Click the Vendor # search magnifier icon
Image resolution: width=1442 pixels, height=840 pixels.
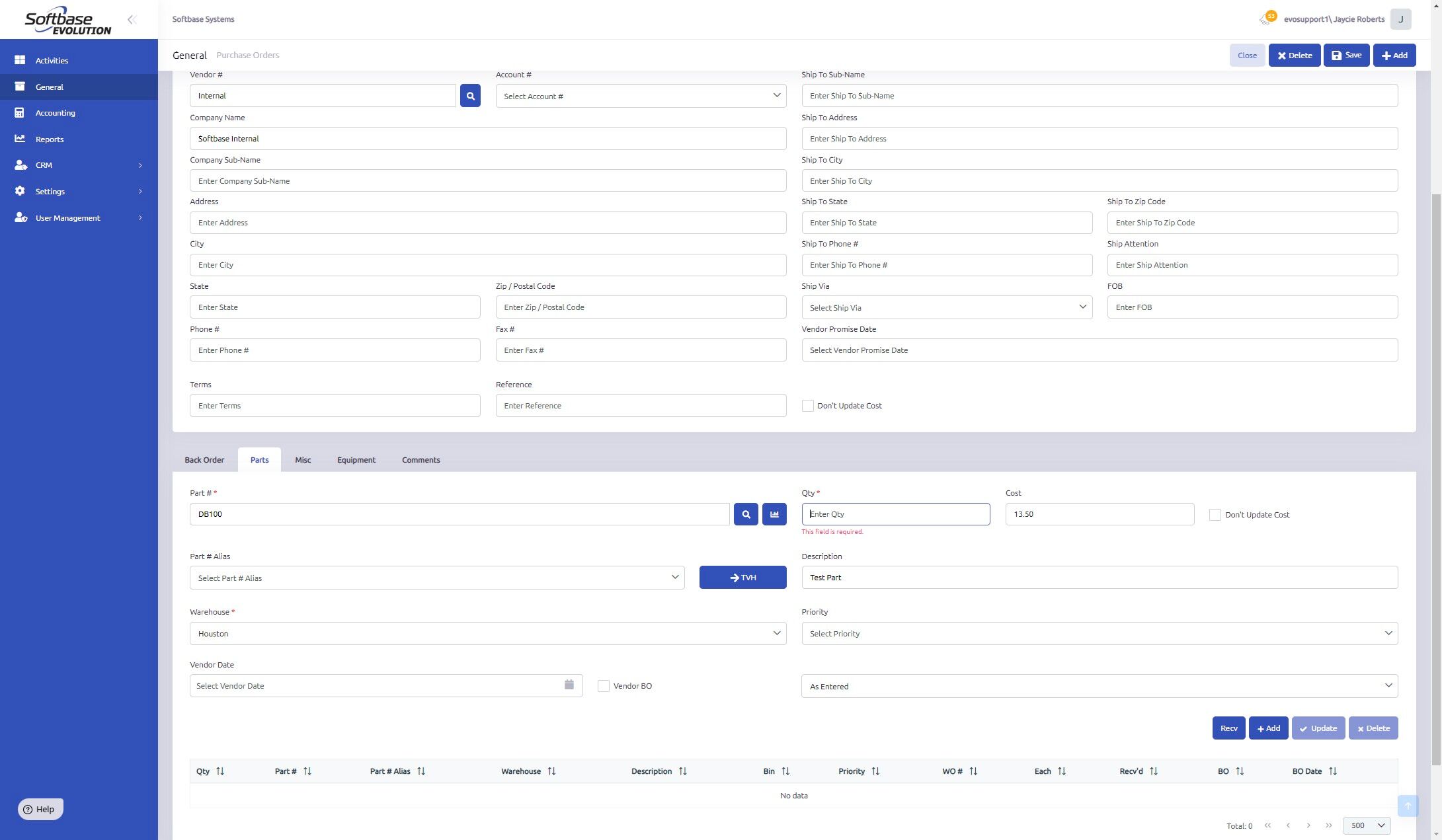(470, 96)
